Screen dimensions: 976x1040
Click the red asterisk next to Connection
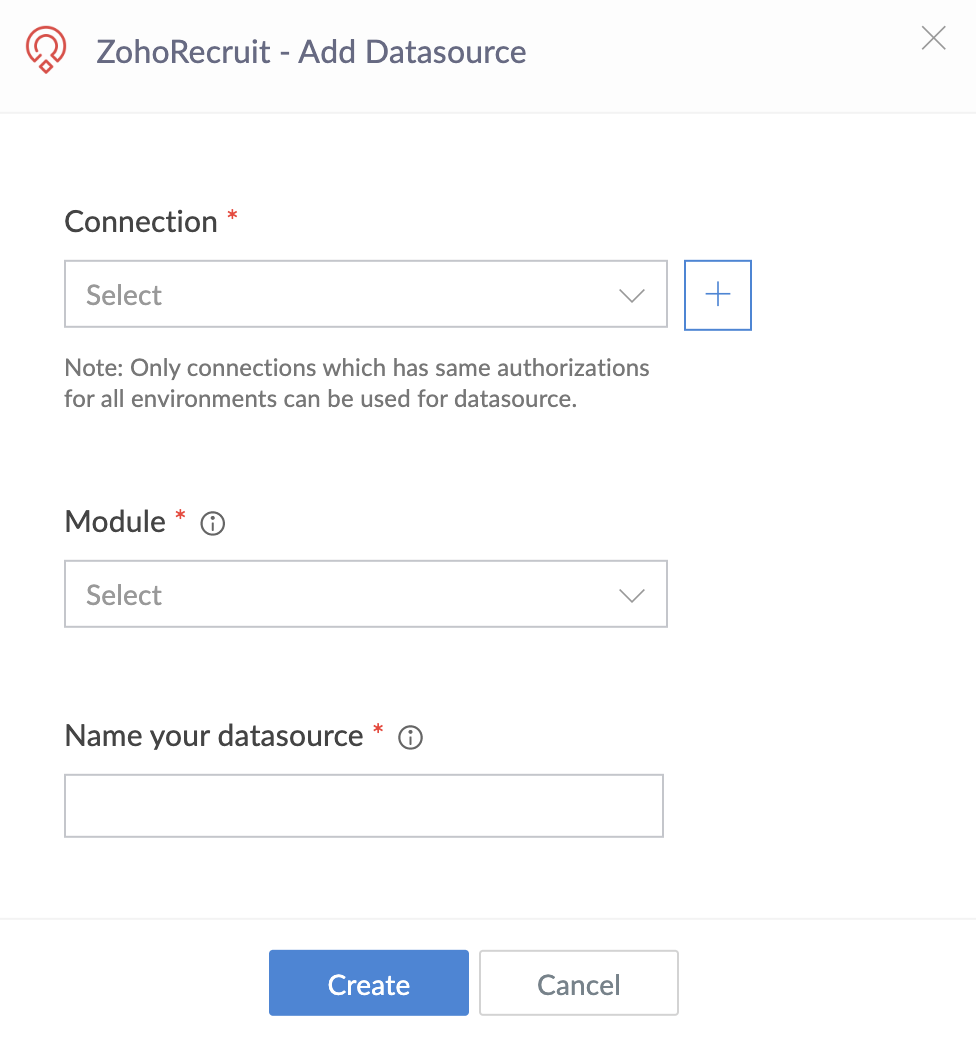click(x=233, y=217)
